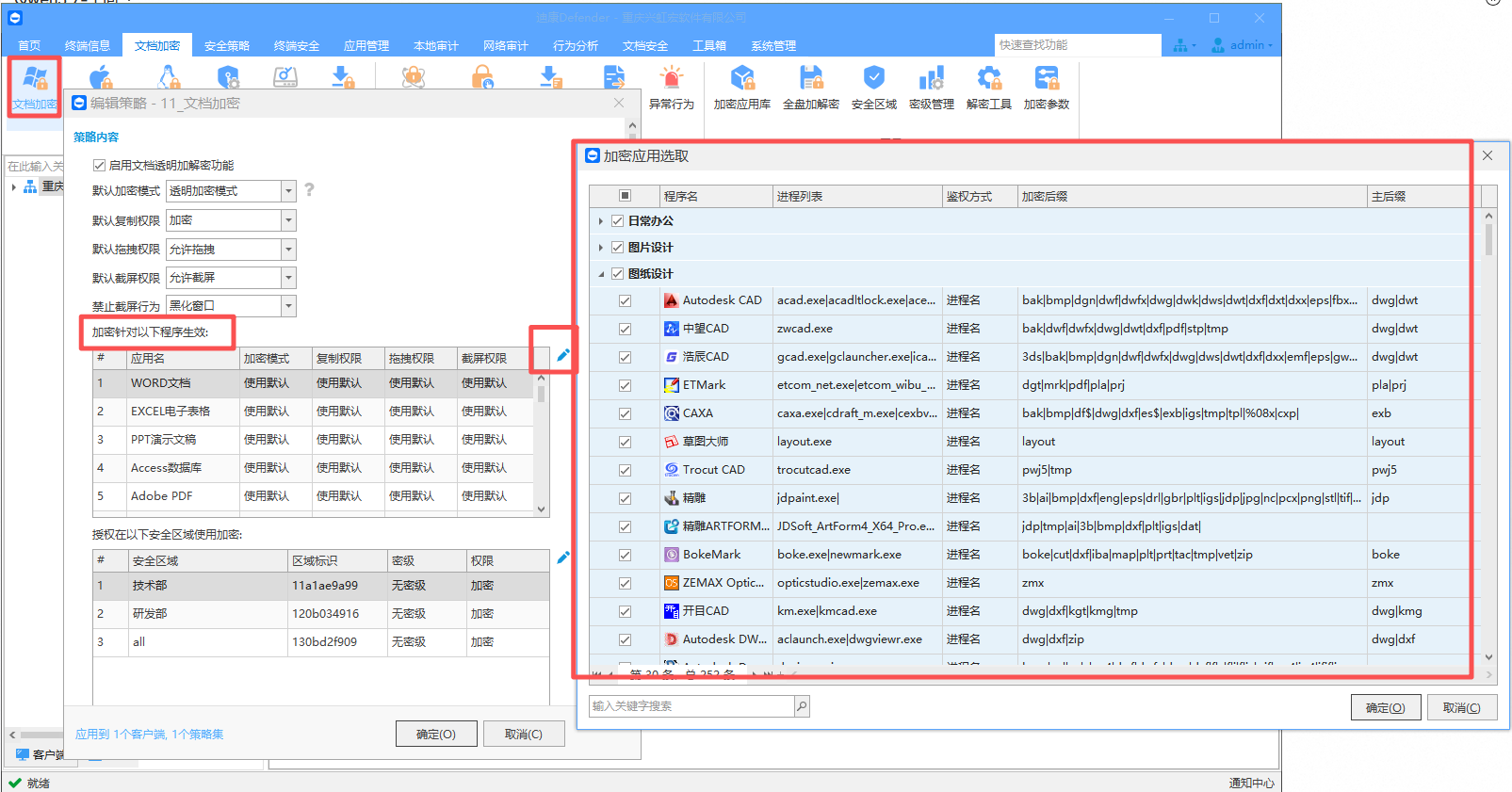
Task: Switch to the 系统管理 tab
Action: pos(773,45)
